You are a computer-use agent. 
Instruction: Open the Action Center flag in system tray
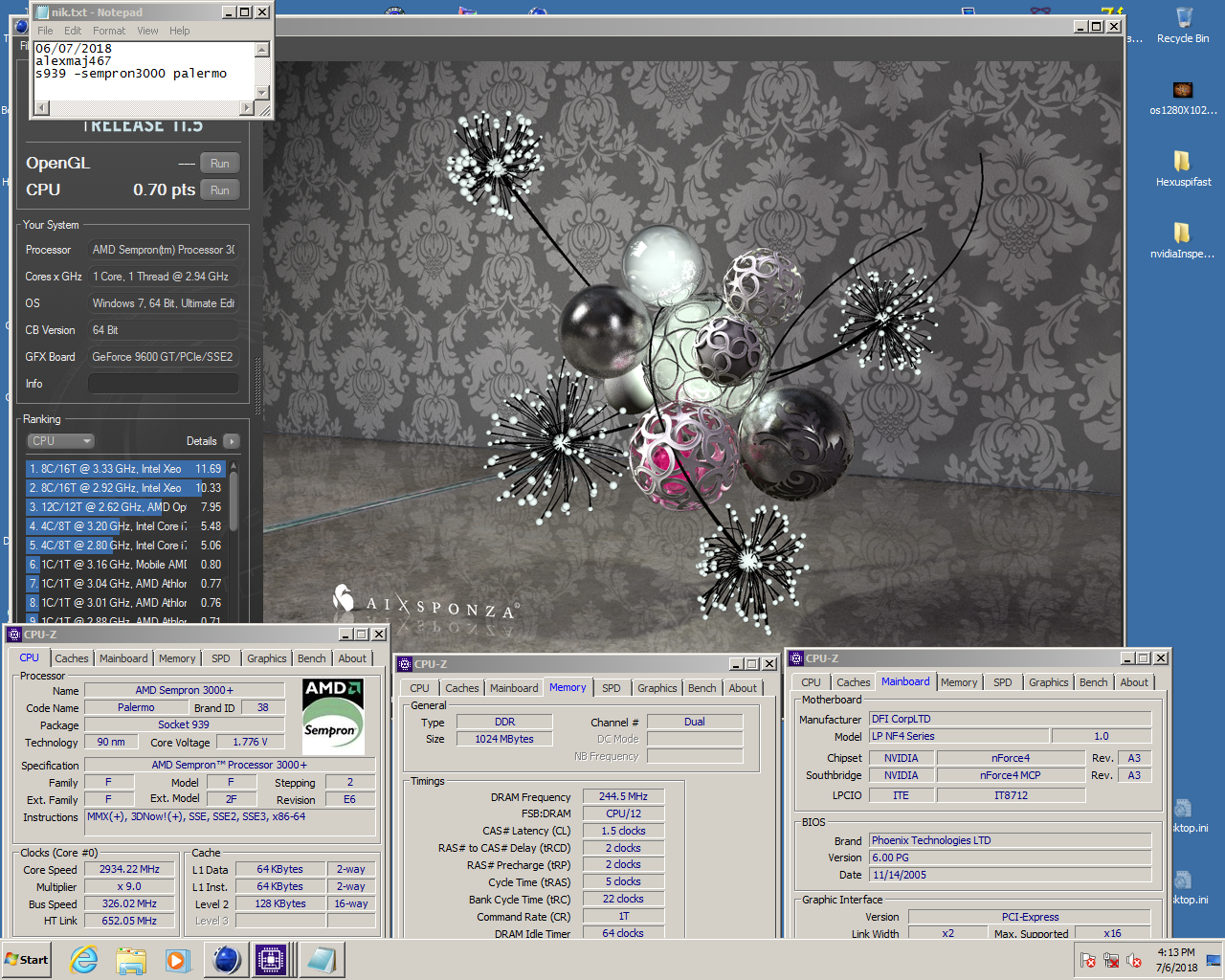coord(1088,960)
